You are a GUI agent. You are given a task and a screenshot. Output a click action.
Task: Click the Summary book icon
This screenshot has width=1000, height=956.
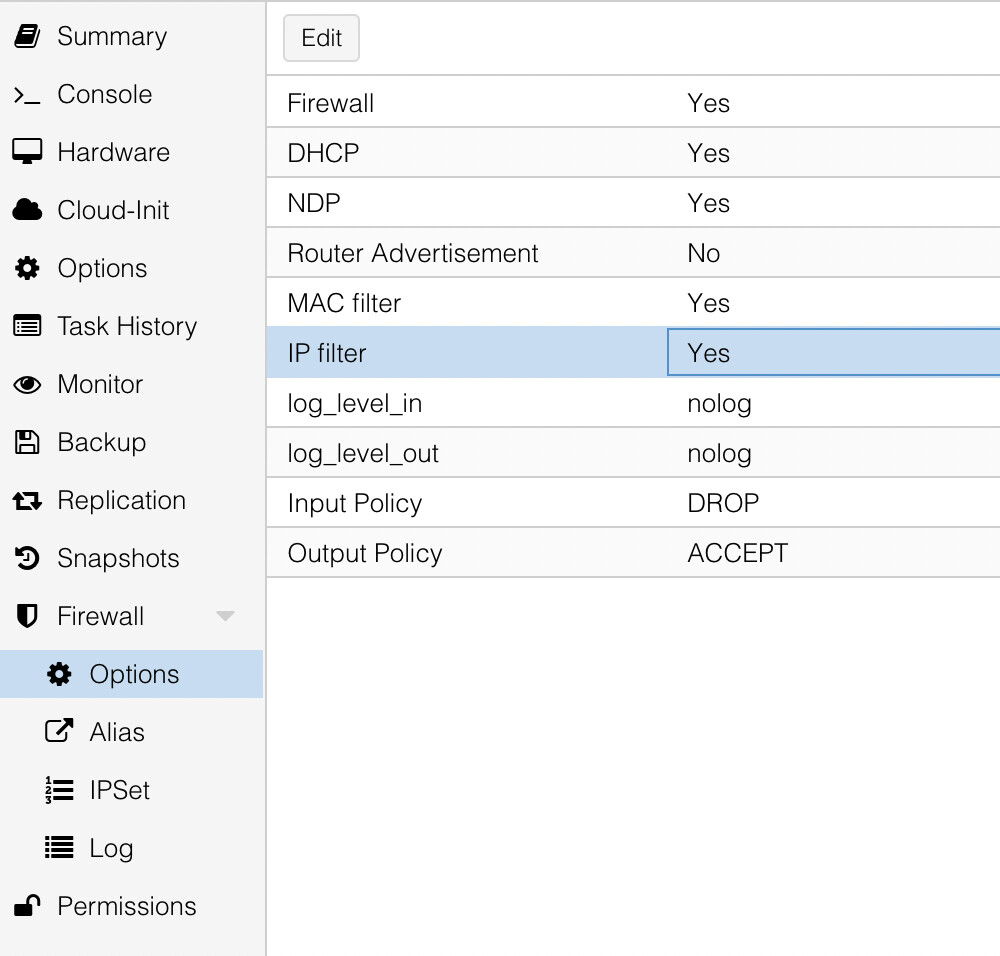click(27, 37)
